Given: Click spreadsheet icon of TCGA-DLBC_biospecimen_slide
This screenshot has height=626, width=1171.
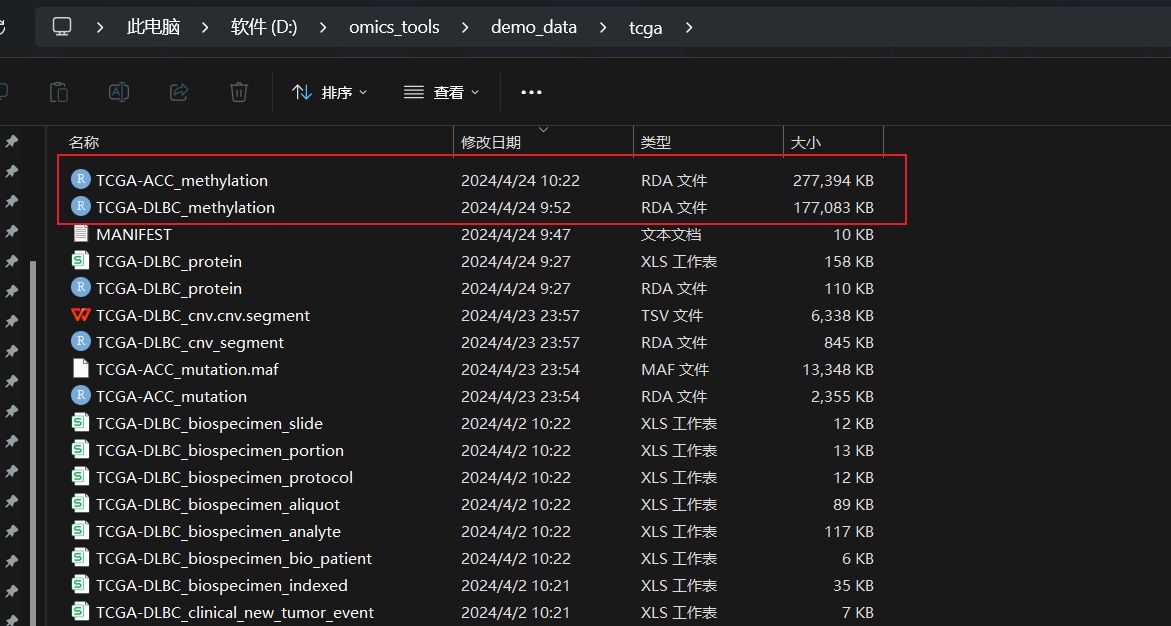Looking at the screenshot, I should 81,423.
